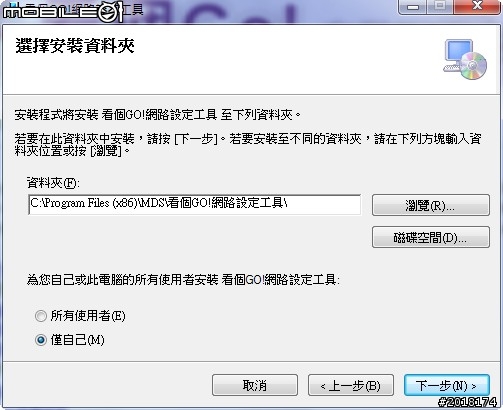Cancel the installation with 取消
Screen dimensions: 503x410
(255, 385)
